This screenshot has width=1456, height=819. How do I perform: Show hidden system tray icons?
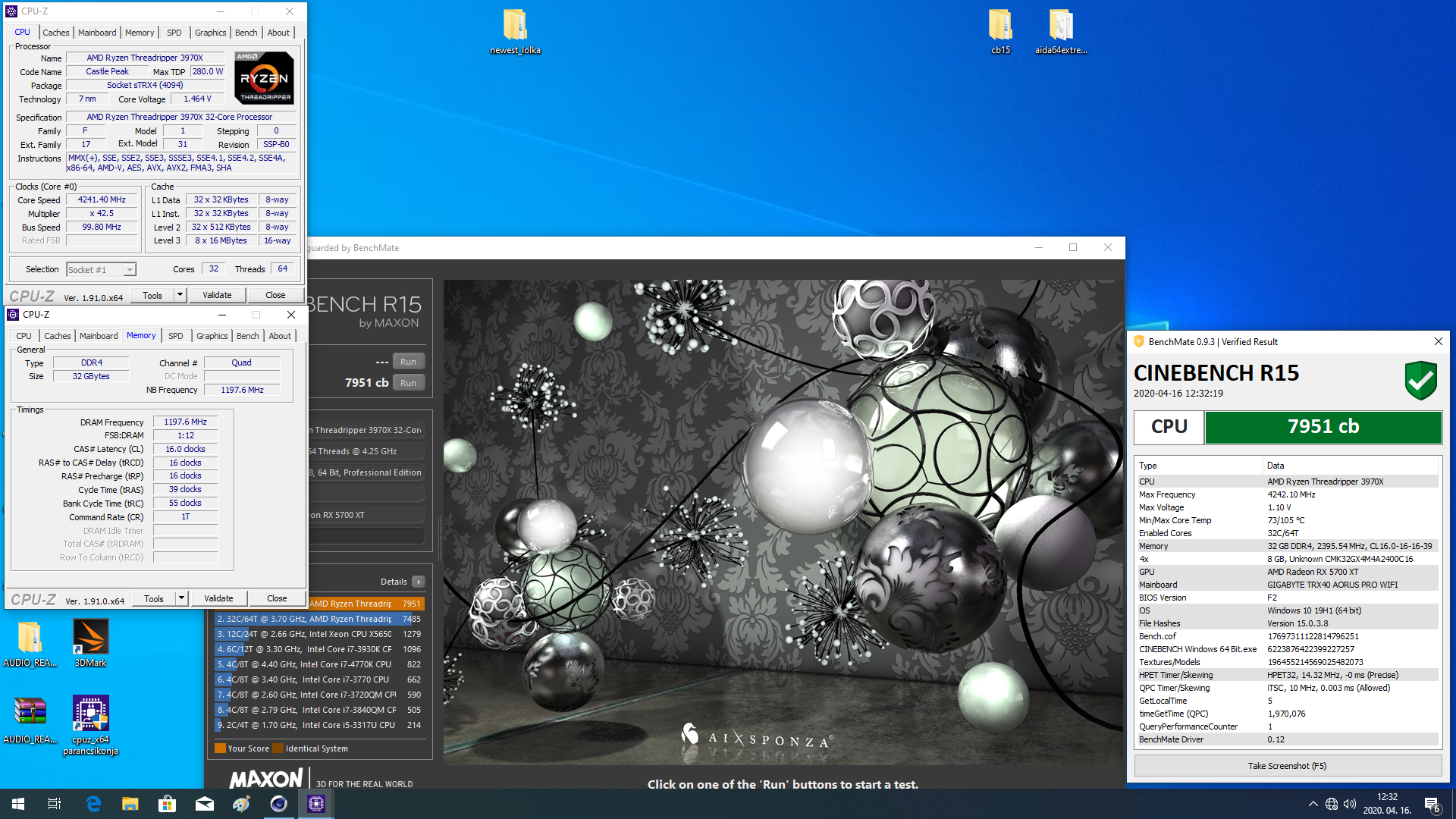coord(1313,804)
